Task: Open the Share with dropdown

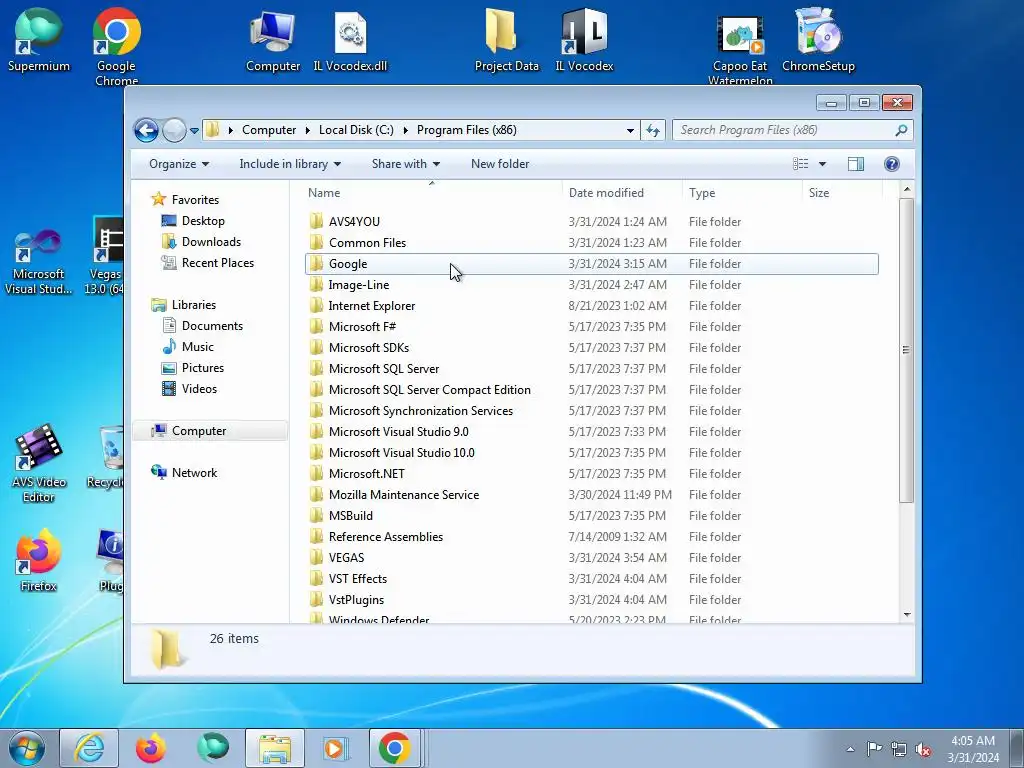Action: pos(406,164)
